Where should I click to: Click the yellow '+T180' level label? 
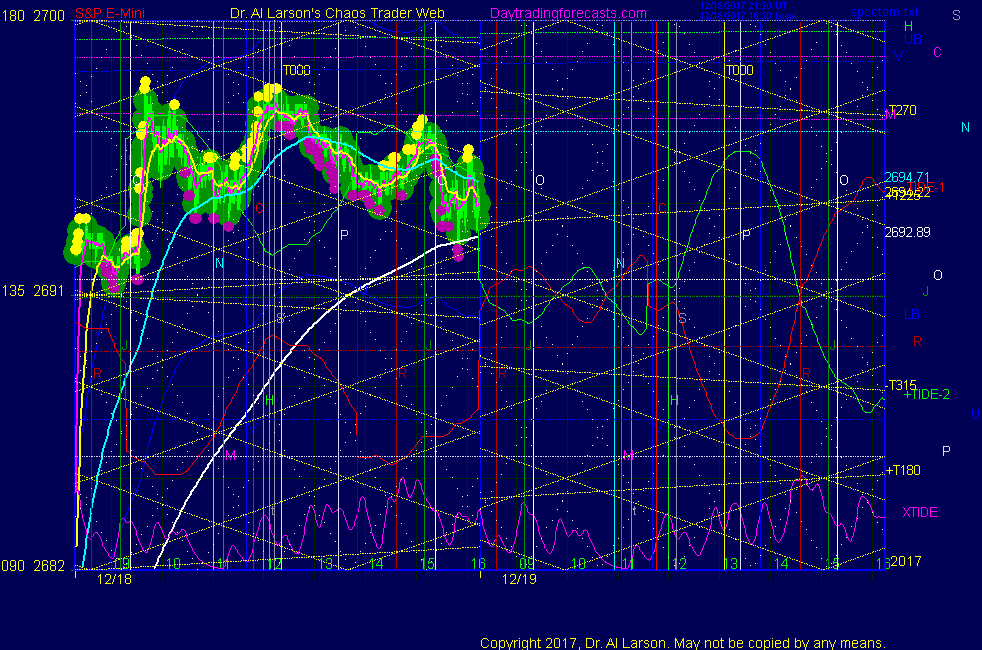point(903,470)
